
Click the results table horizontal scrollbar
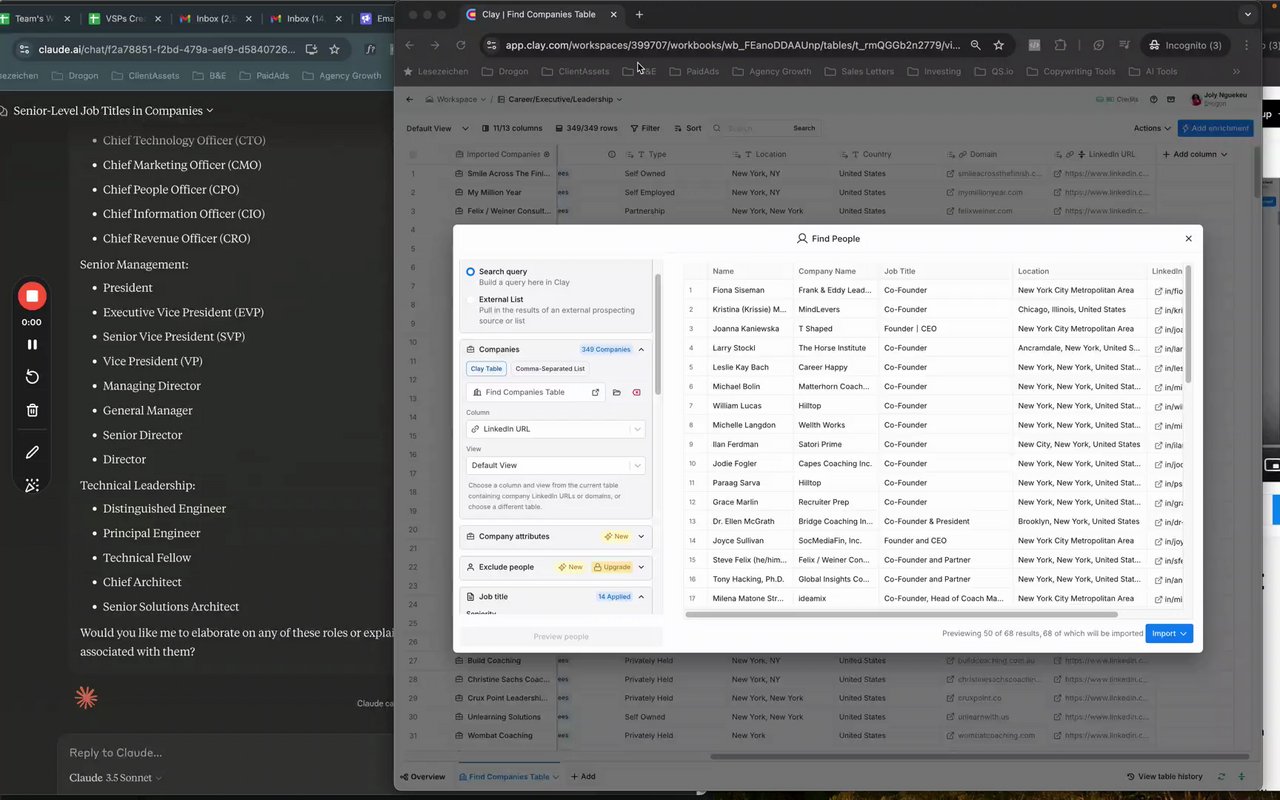coord(901,614)
